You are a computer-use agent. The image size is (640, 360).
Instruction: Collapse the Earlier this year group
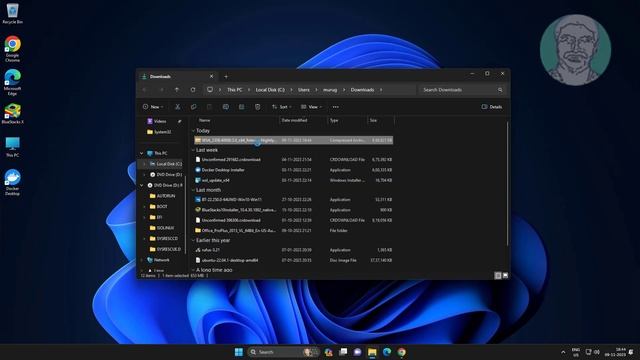point(193,240)
